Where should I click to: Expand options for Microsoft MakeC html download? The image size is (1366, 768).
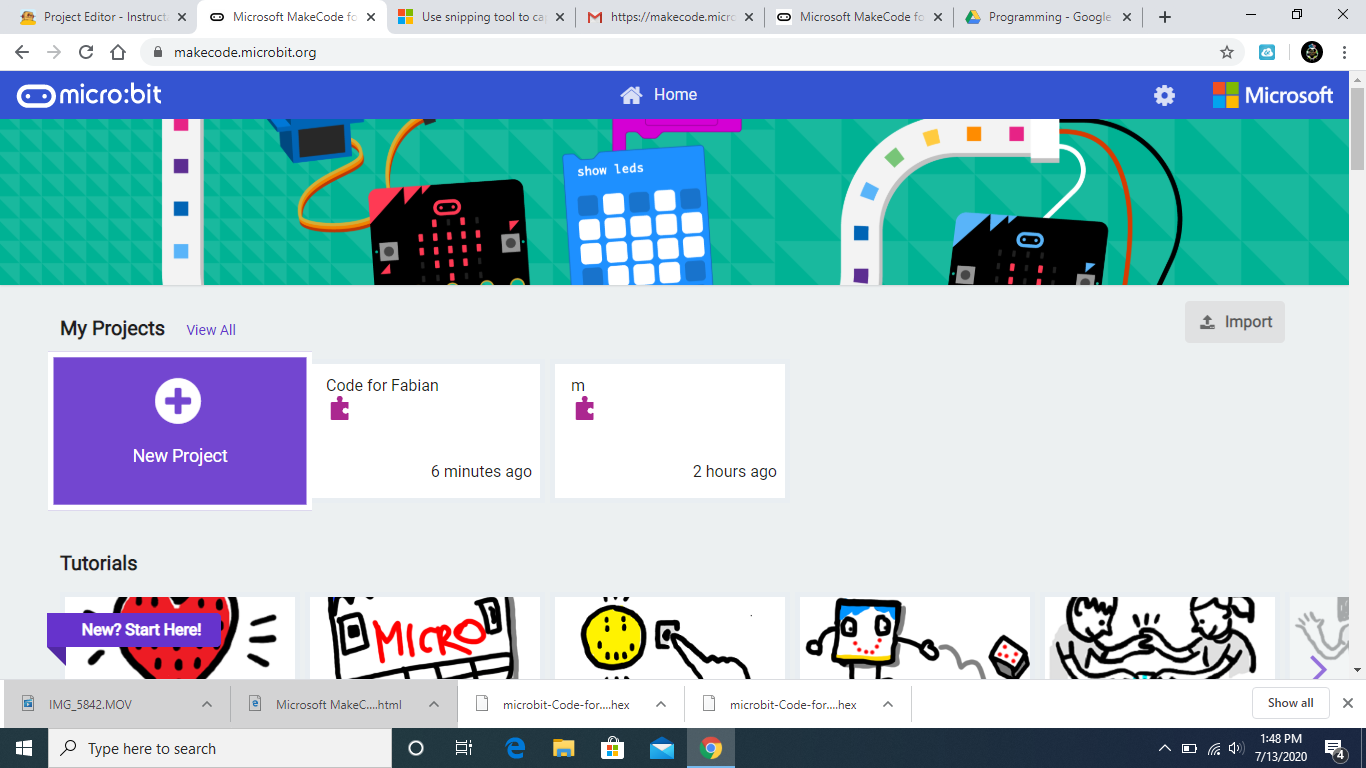coord(434,704)
